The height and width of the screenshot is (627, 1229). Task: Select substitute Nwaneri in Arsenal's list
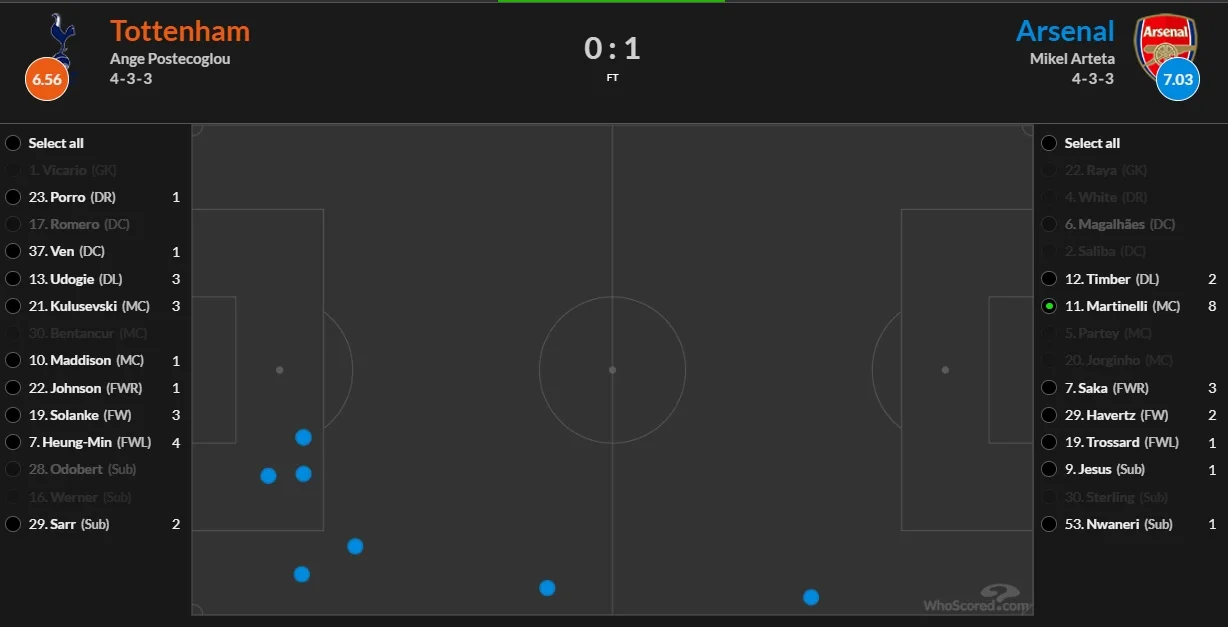click(x=1049, y=524)
